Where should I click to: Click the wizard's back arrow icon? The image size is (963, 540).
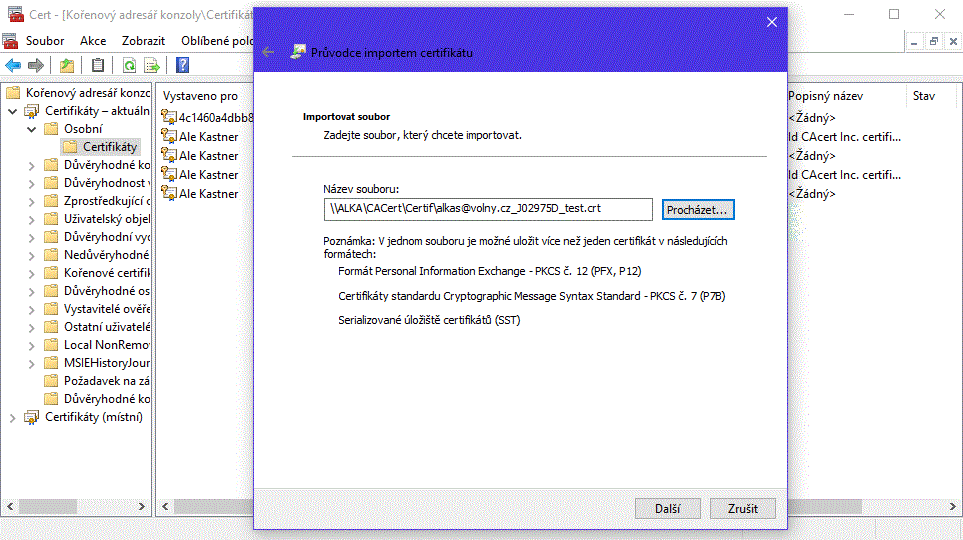point(268,52)
